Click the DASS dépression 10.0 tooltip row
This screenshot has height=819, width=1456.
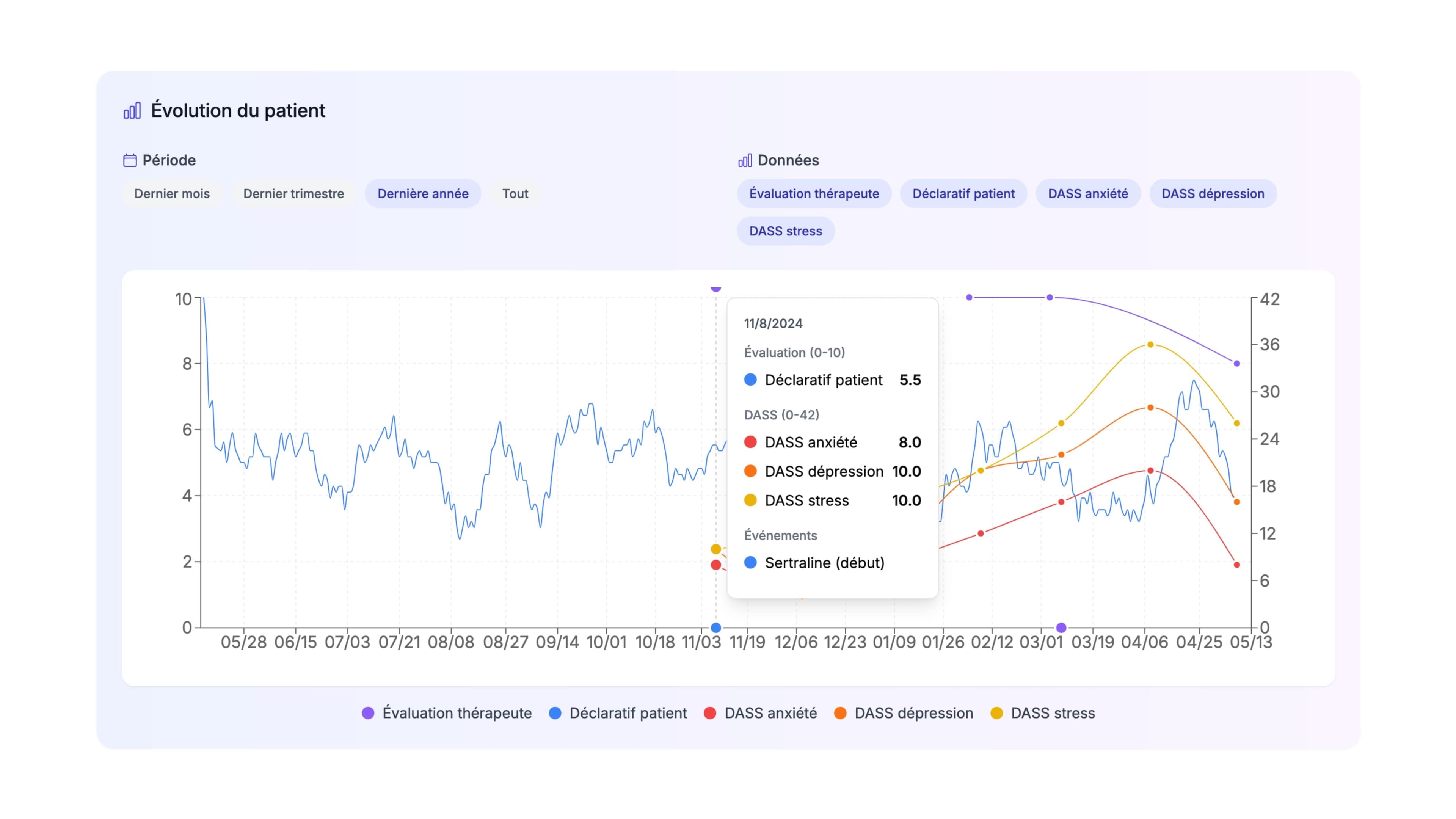(833, 471)
